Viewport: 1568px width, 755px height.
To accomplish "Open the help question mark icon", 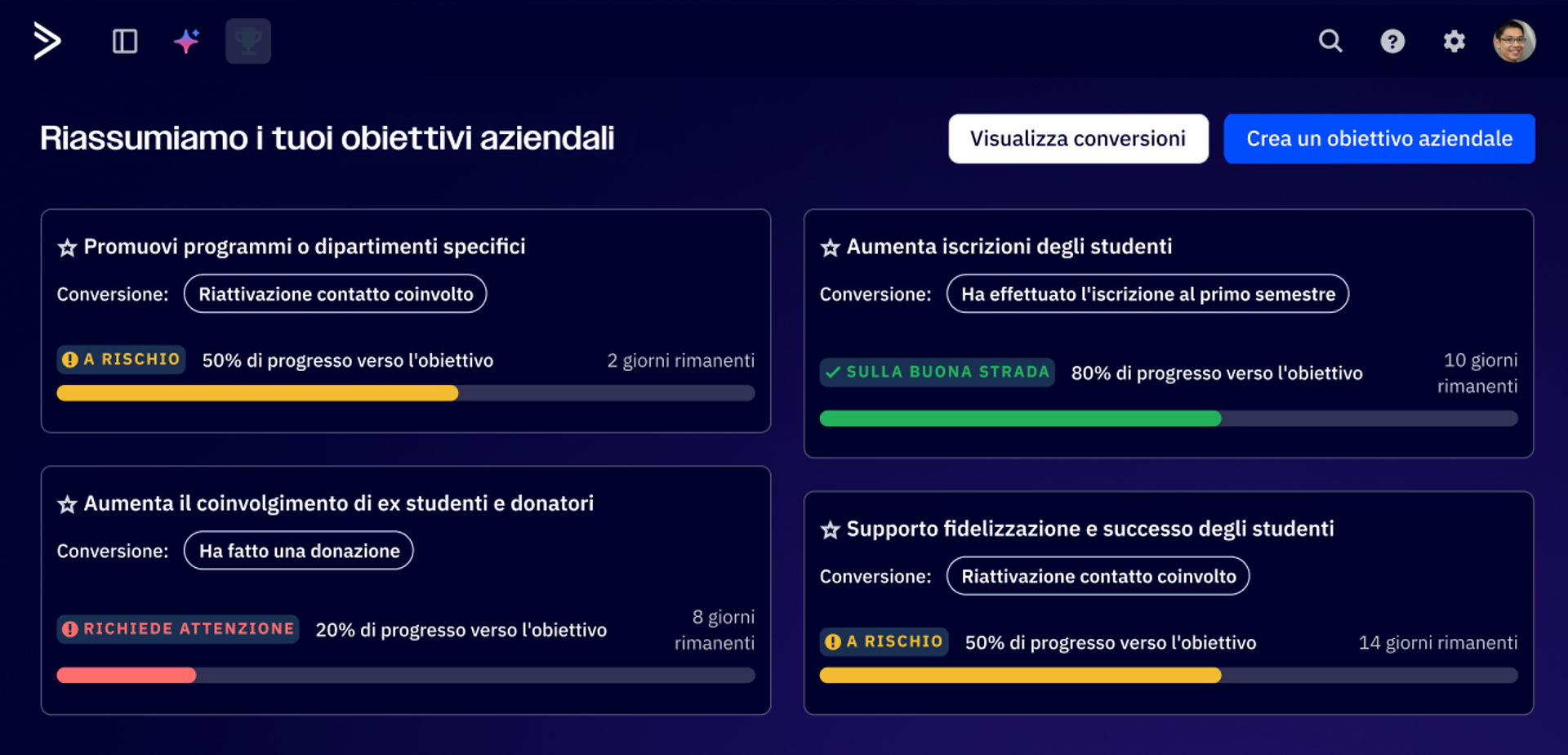I will coord(1392,41).
